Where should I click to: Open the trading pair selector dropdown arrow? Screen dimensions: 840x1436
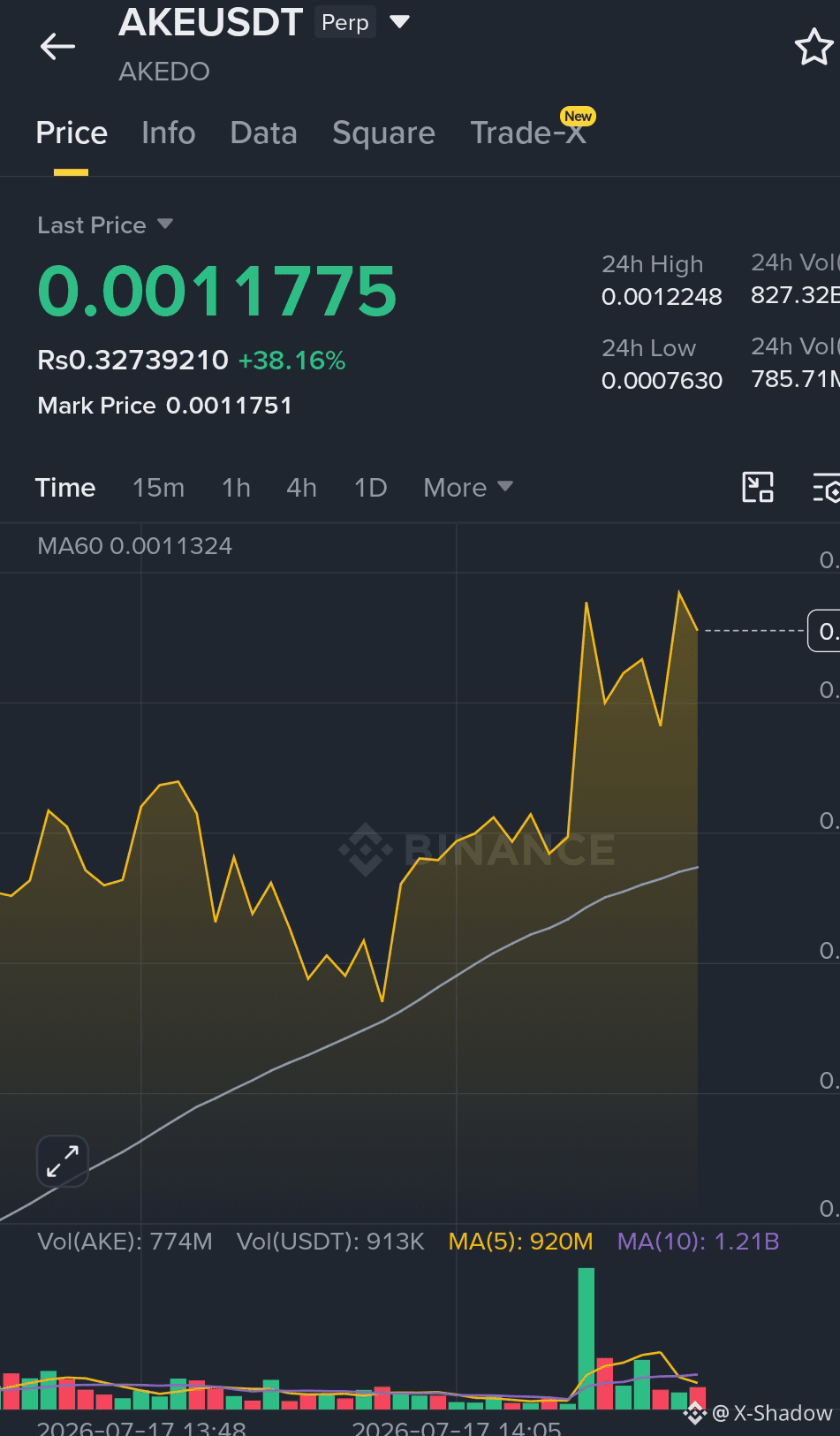point(400,21)
